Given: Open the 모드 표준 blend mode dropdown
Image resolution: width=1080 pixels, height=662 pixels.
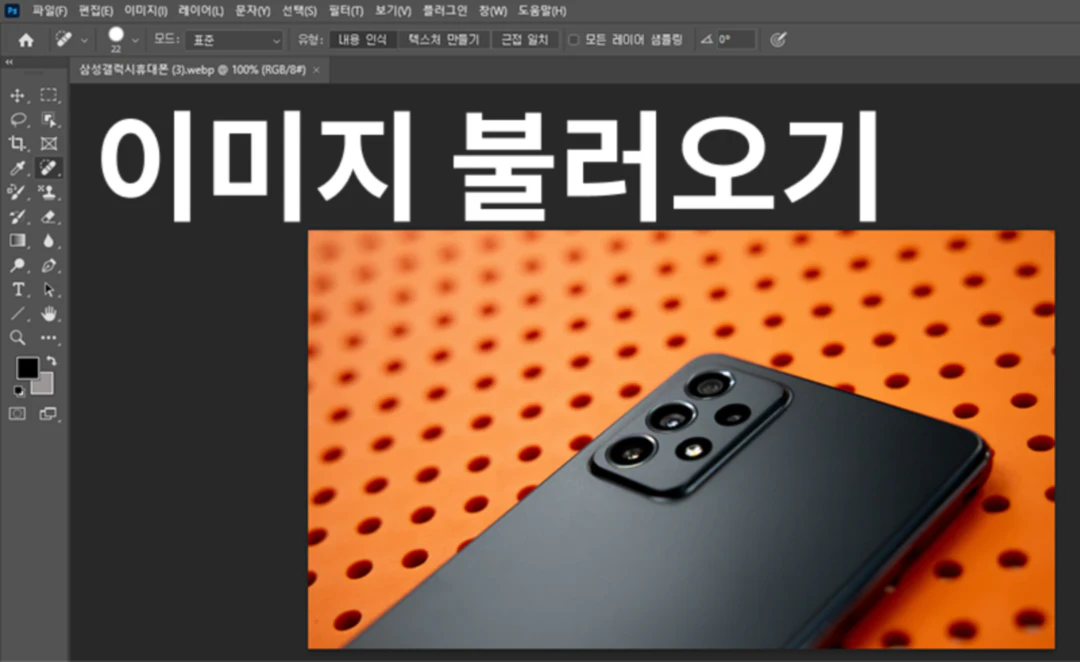Looking at the screenshot, I should click(x=234, y=40).
